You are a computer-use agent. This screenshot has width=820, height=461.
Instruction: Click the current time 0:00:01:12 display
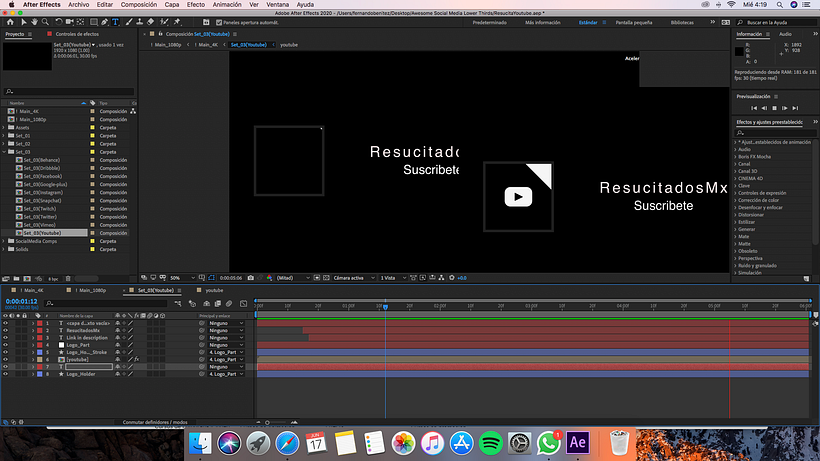coord(21,302)
